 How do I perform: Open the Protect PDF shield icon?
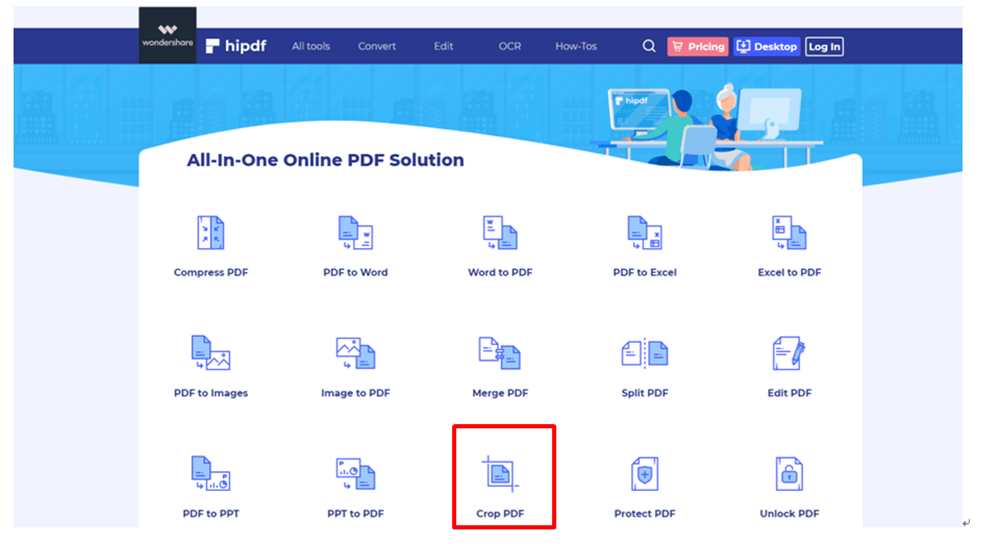pyautogui.click(x=644, y=475)
